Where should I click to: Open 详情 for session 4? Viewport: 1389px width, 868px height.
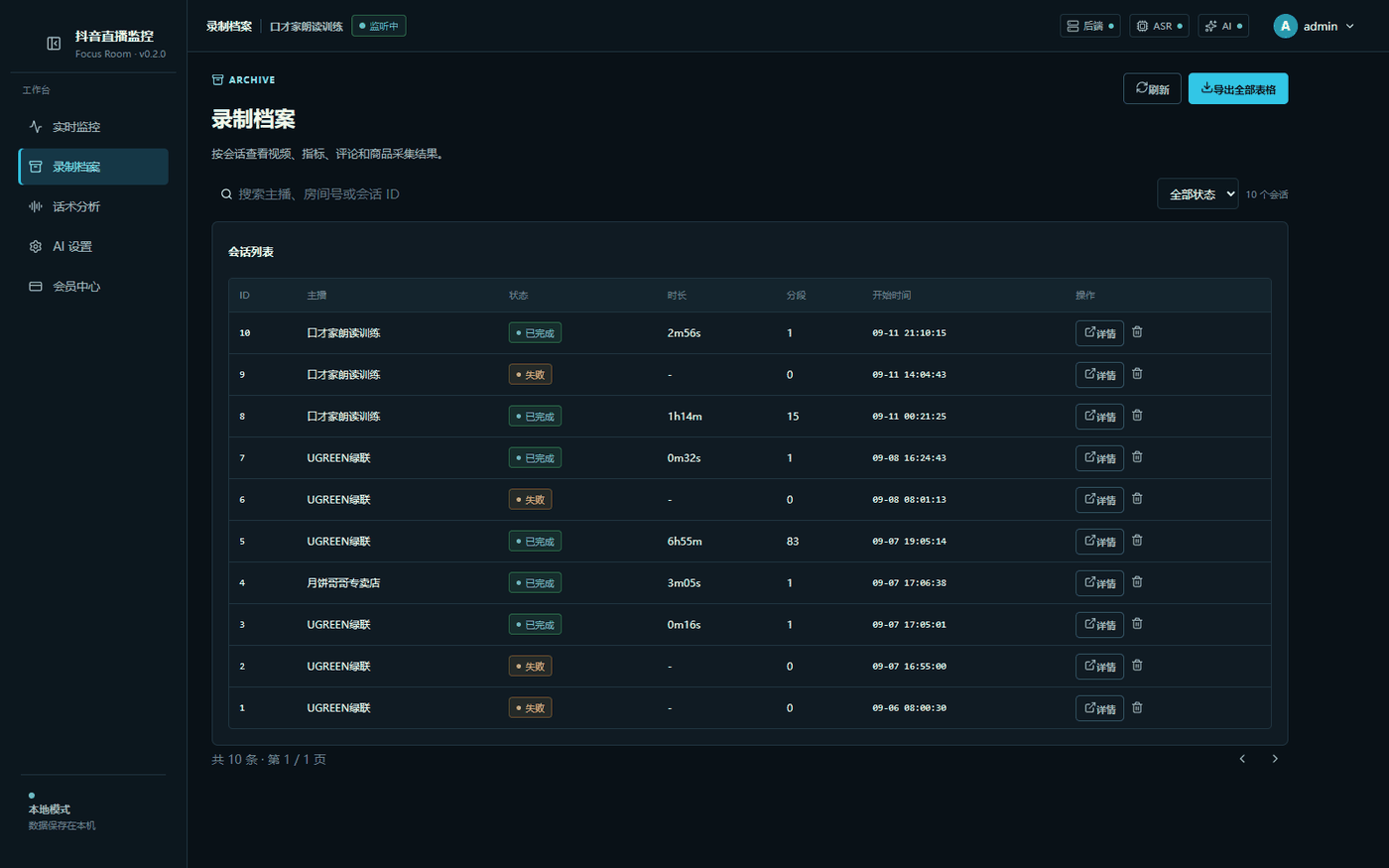point(1099,583)
